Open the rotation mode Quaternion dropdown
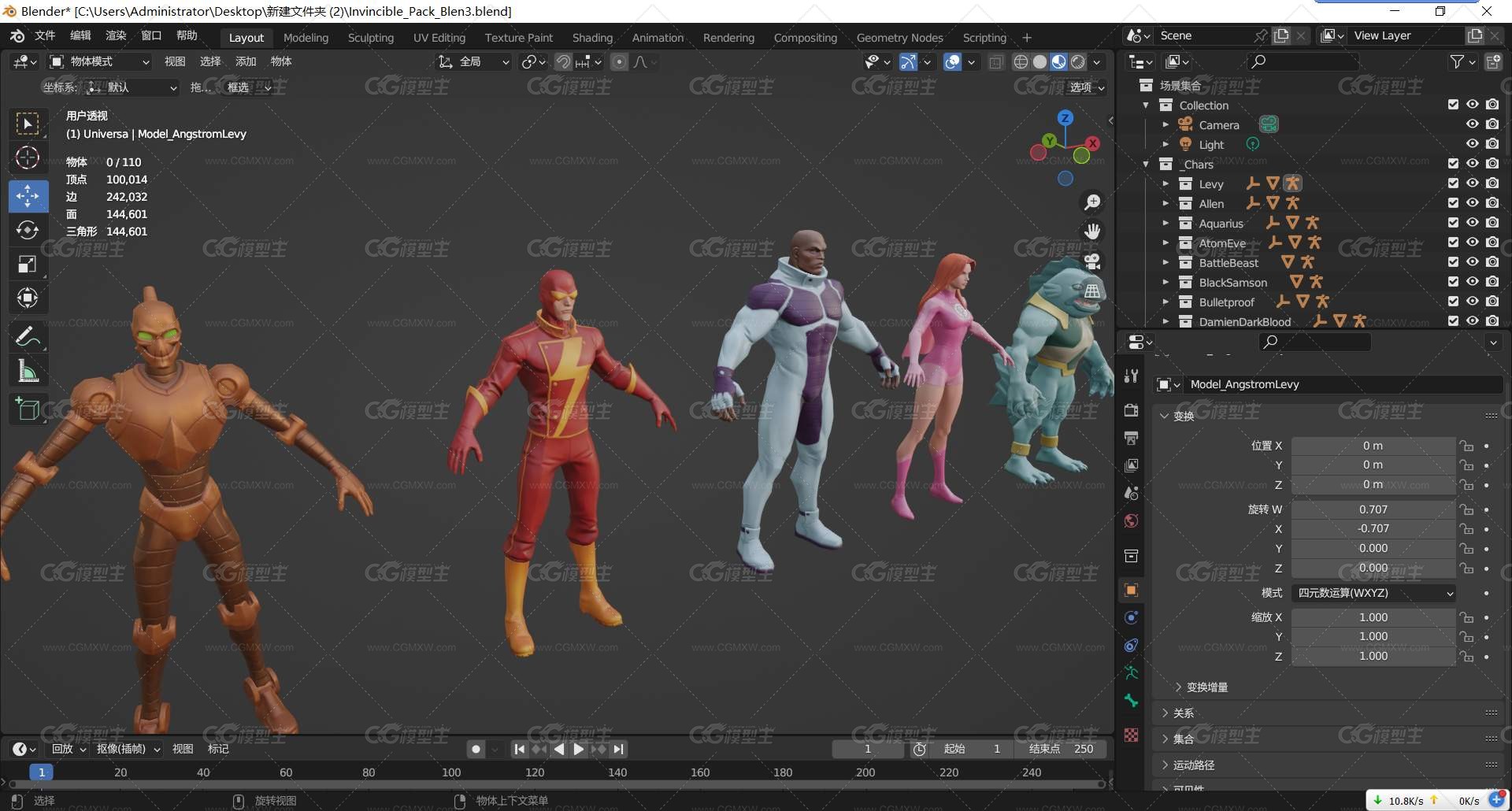This screenshot has height=811, width=1512. 1373,593
